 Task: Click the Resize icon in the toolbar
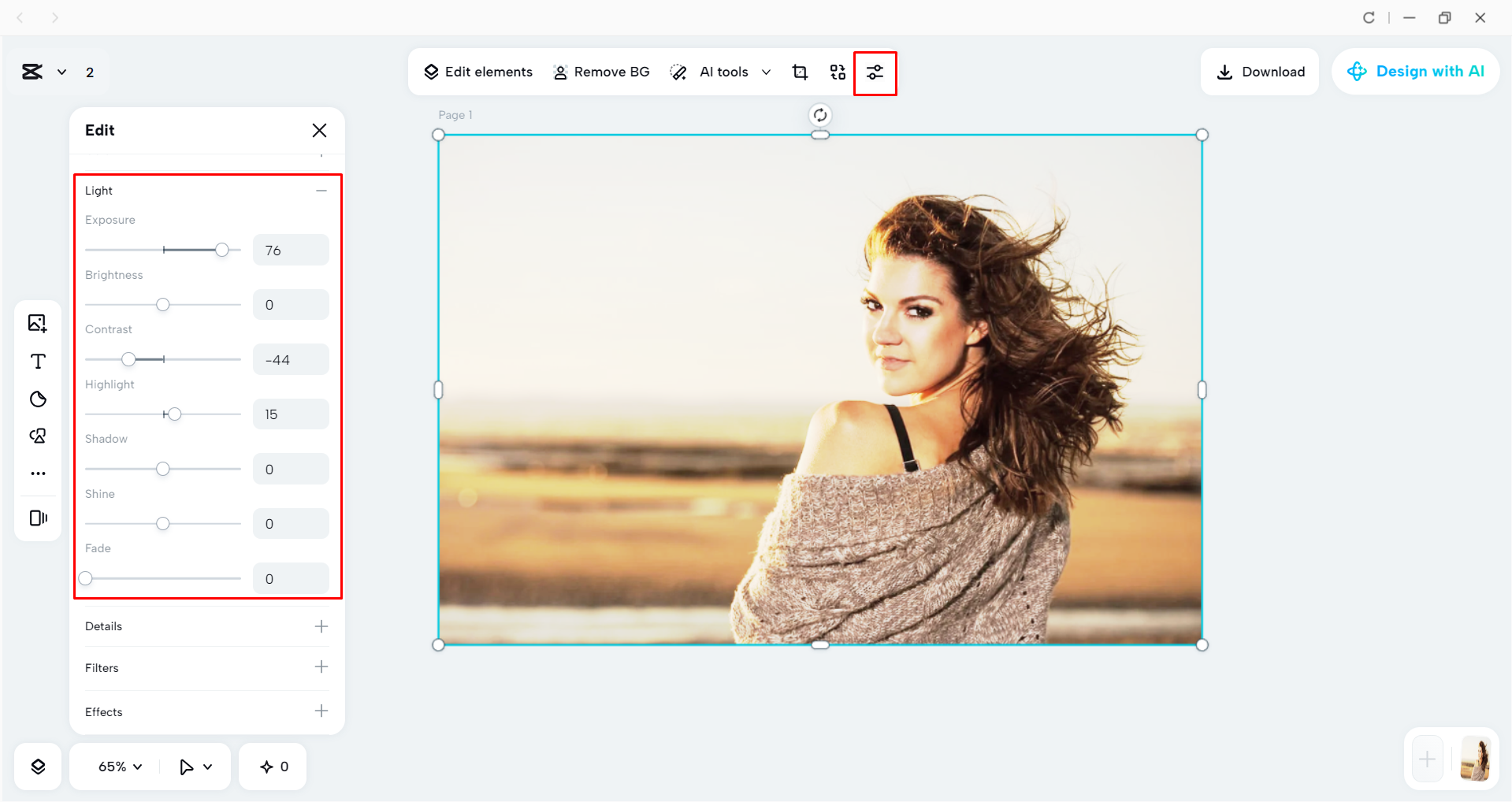(x=838, y=72)
